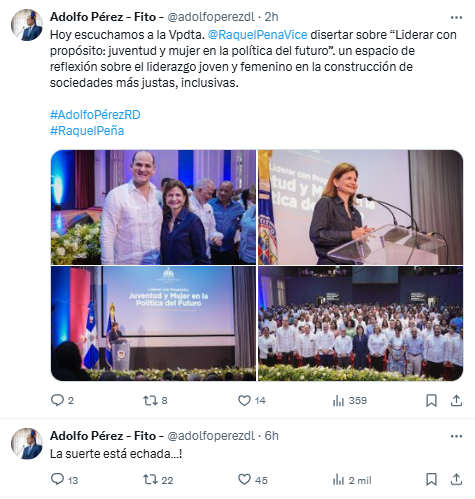Reply to the Raquel Peña speech tweet
This screenshot has width=475, height=499.
(62, 400)
